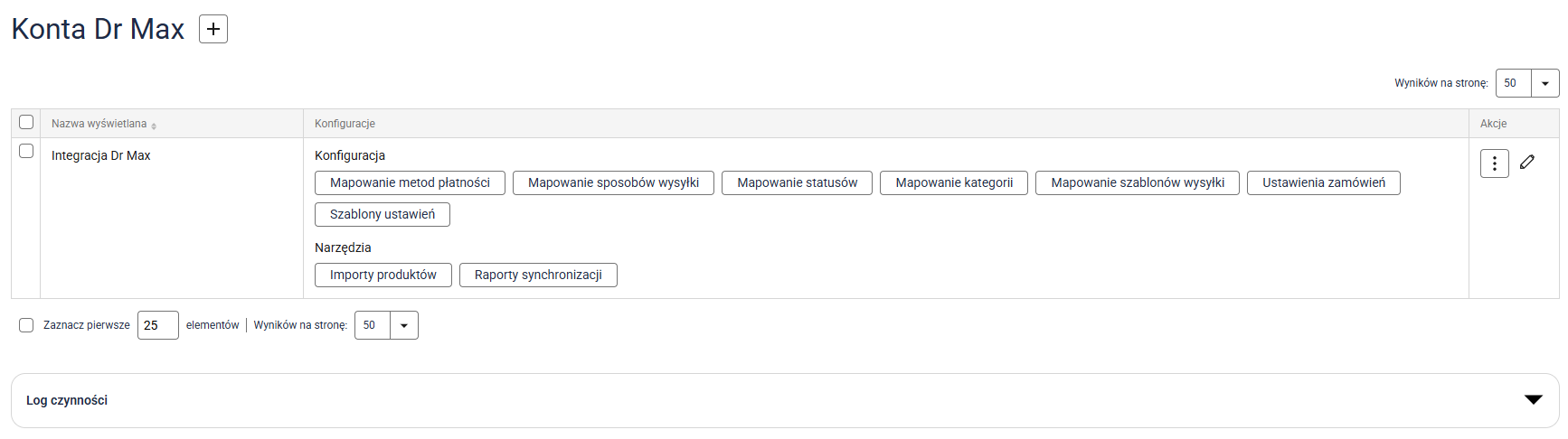Check the Integracja Dr Max row checkbox
Image resolution: width=1568 pixels, height=439 pixels.
(26, 151)
